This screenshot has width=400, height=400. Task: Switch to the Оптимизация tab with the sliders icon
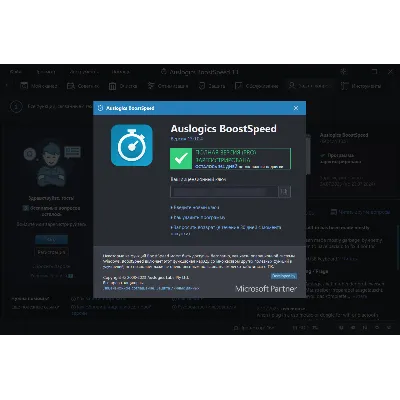coord(168,86)
